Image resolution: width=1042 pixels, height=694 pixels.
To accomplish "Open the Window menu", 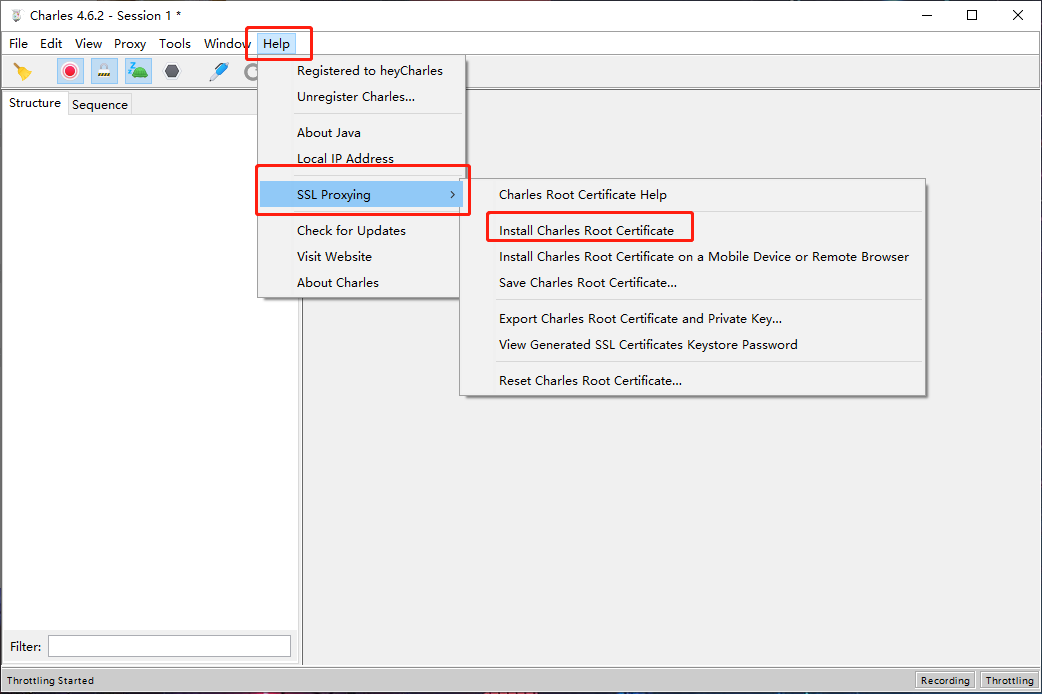I will click(227, 44).
